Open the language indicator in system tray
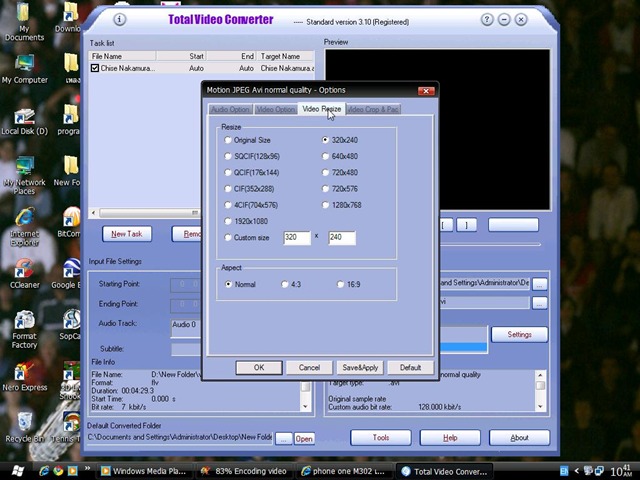This screenshot has width=640, height=480. coord(564,471)
